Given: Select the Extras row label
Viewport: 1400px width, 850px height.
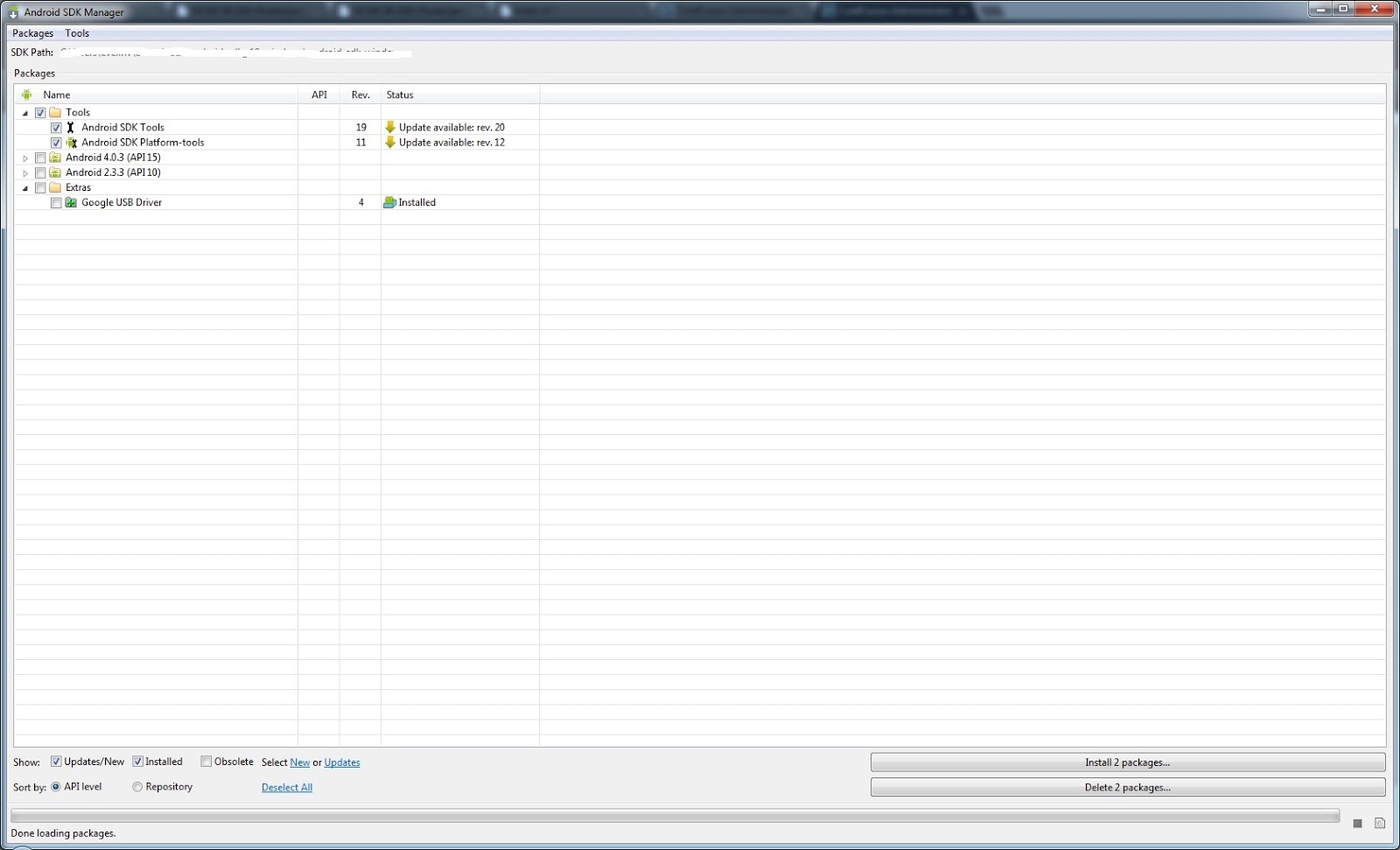Looking at the screenshot, I should click(78, 187).
